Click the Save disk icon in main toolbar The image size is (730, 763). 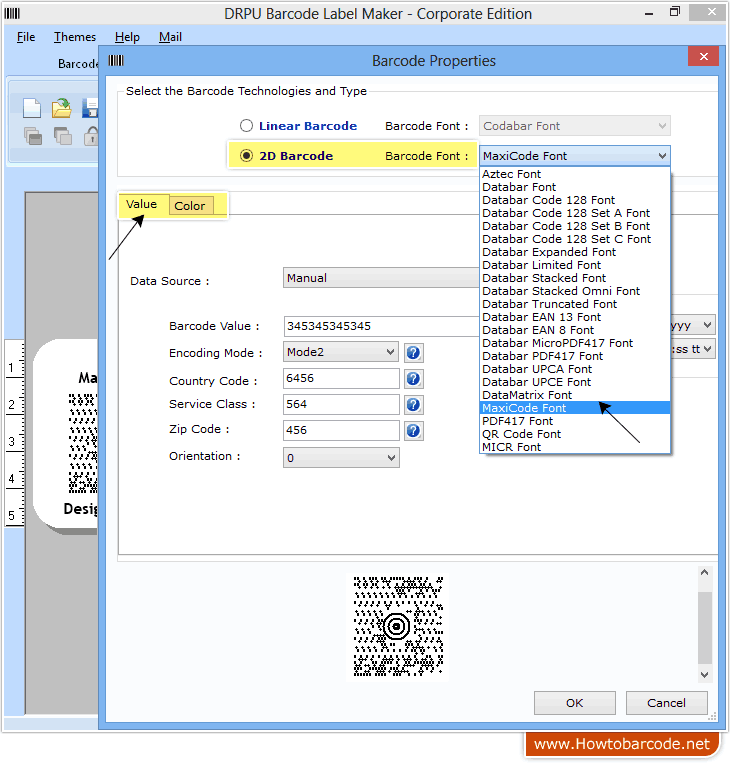[x=90, y=108]
